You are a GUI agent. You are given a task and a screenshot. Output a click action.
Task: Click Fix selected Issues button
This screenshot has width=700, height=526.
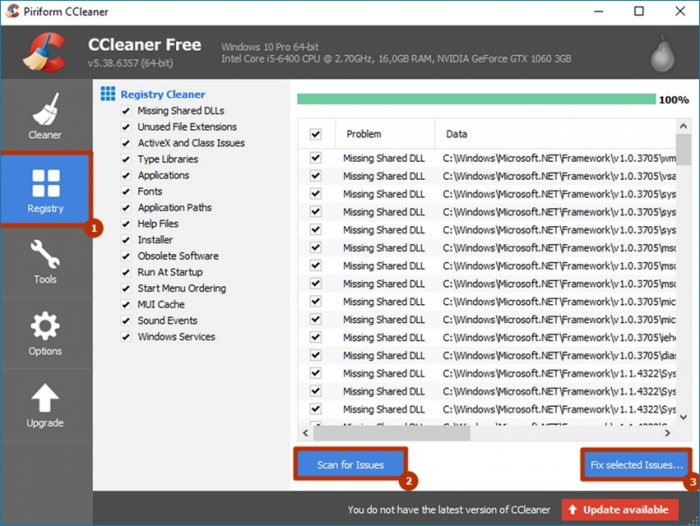coord(636,465)
